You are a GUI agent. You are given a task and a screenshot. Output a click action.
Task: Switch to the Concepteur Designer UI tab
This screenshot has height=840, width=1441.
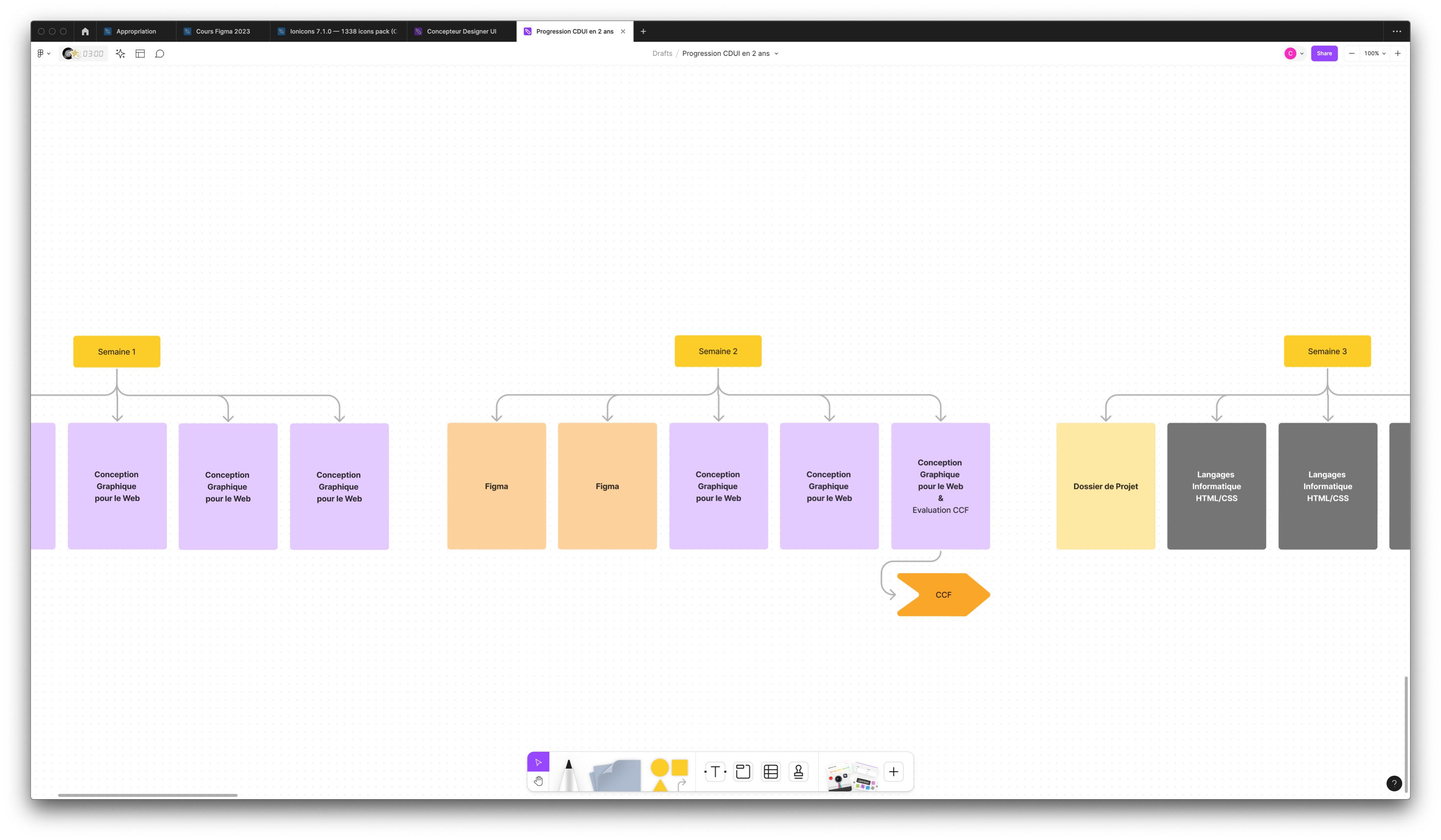coord(461,31)
